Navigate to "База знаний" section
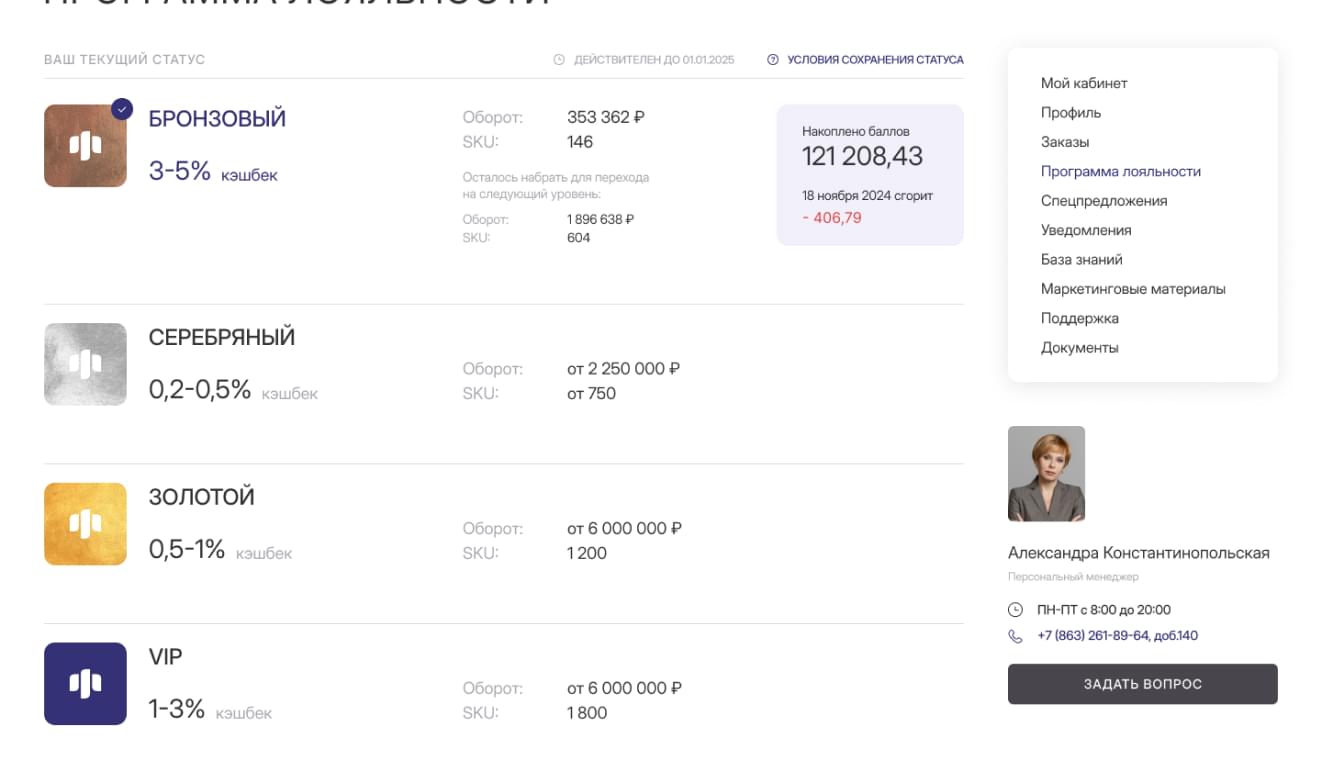 tap(1082, 260)
